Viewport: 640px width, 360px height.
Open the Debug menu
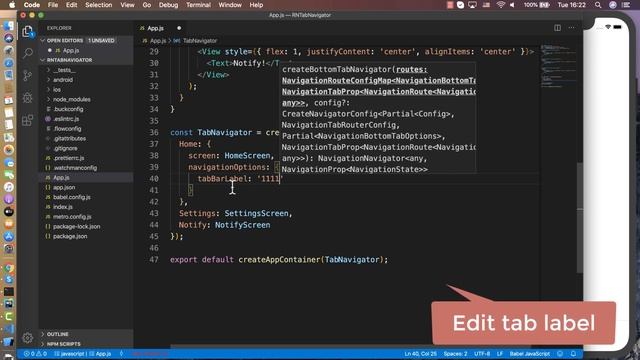tap(168, 5)
